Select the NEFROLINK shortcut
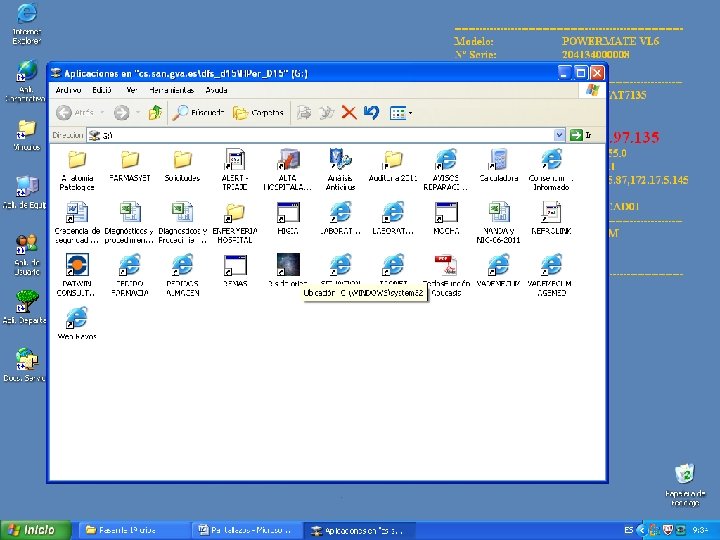Viewport: 720px width, 540px height. point(551,219)
